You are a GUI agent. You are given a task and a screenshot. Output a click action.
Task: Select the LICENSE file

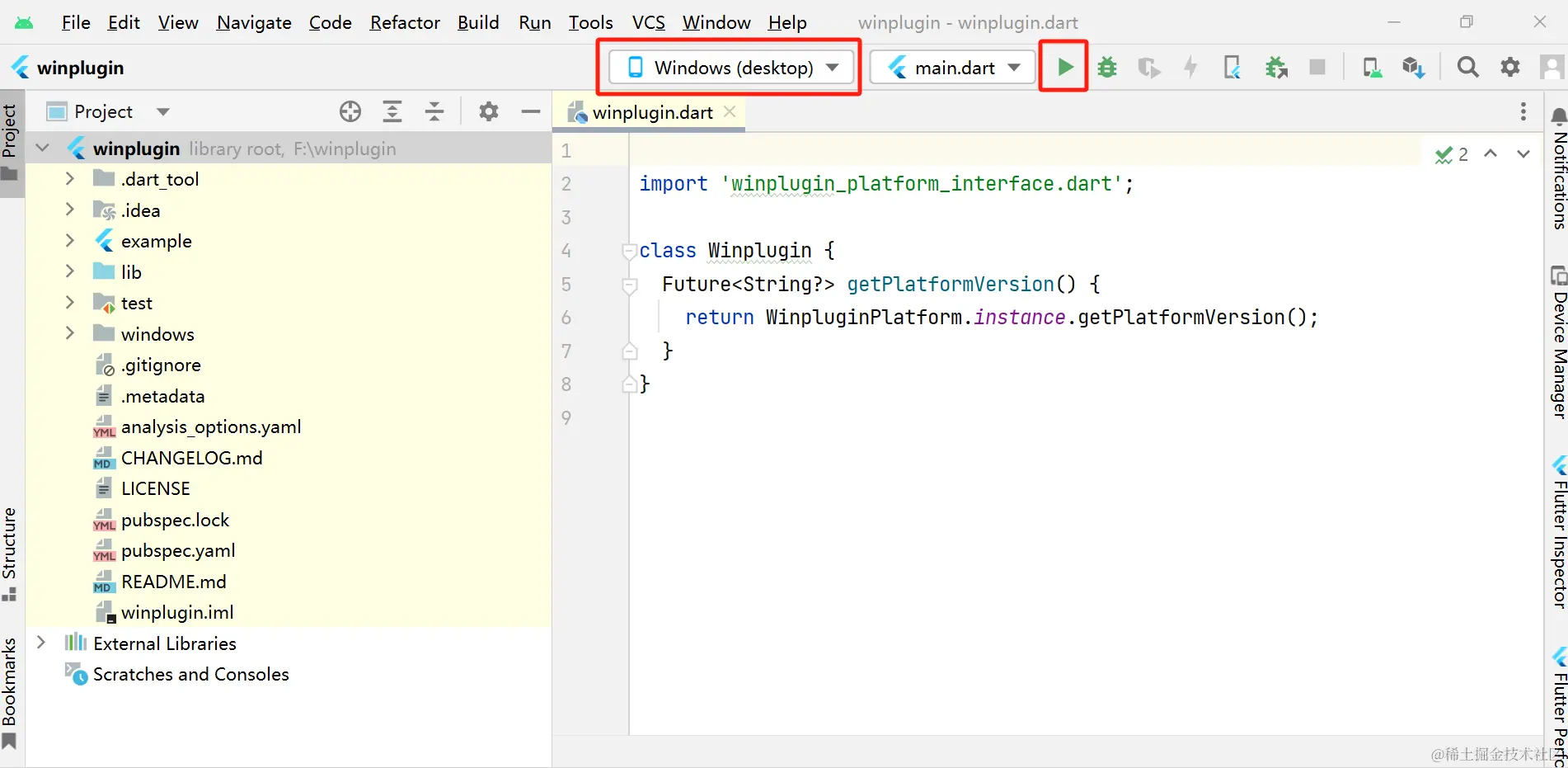(x=155, y=488)
